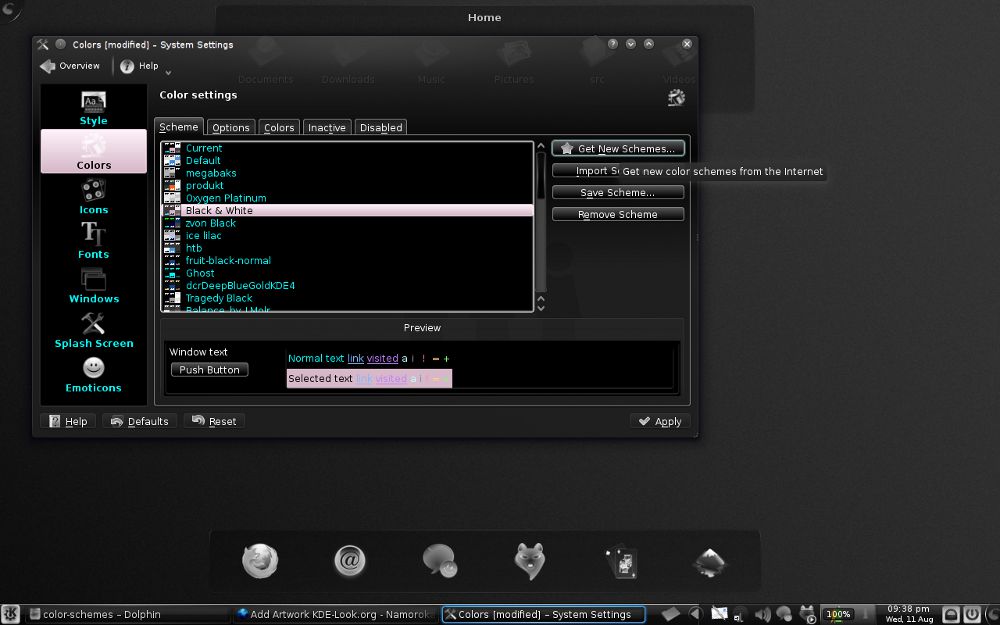Select the megabaks color scheme
The width and height of the screenshot is (1000, 625).
click(x=348, y=173)
